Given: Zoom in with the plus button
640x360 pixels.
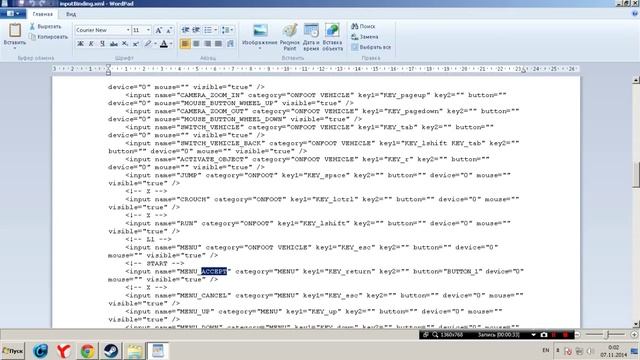Looking at the screenshot, I should (x=634, y=335).
